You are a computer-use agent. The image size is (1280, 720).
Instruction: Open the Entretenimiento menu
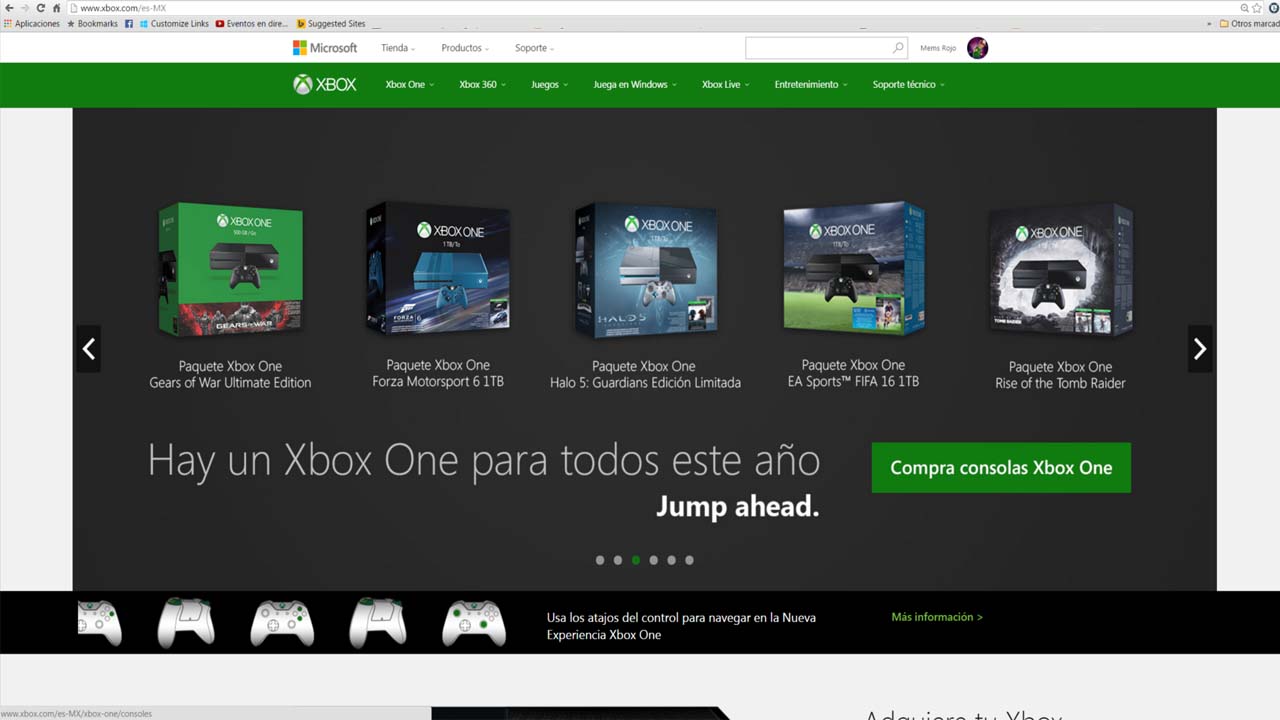click(811, 85)
